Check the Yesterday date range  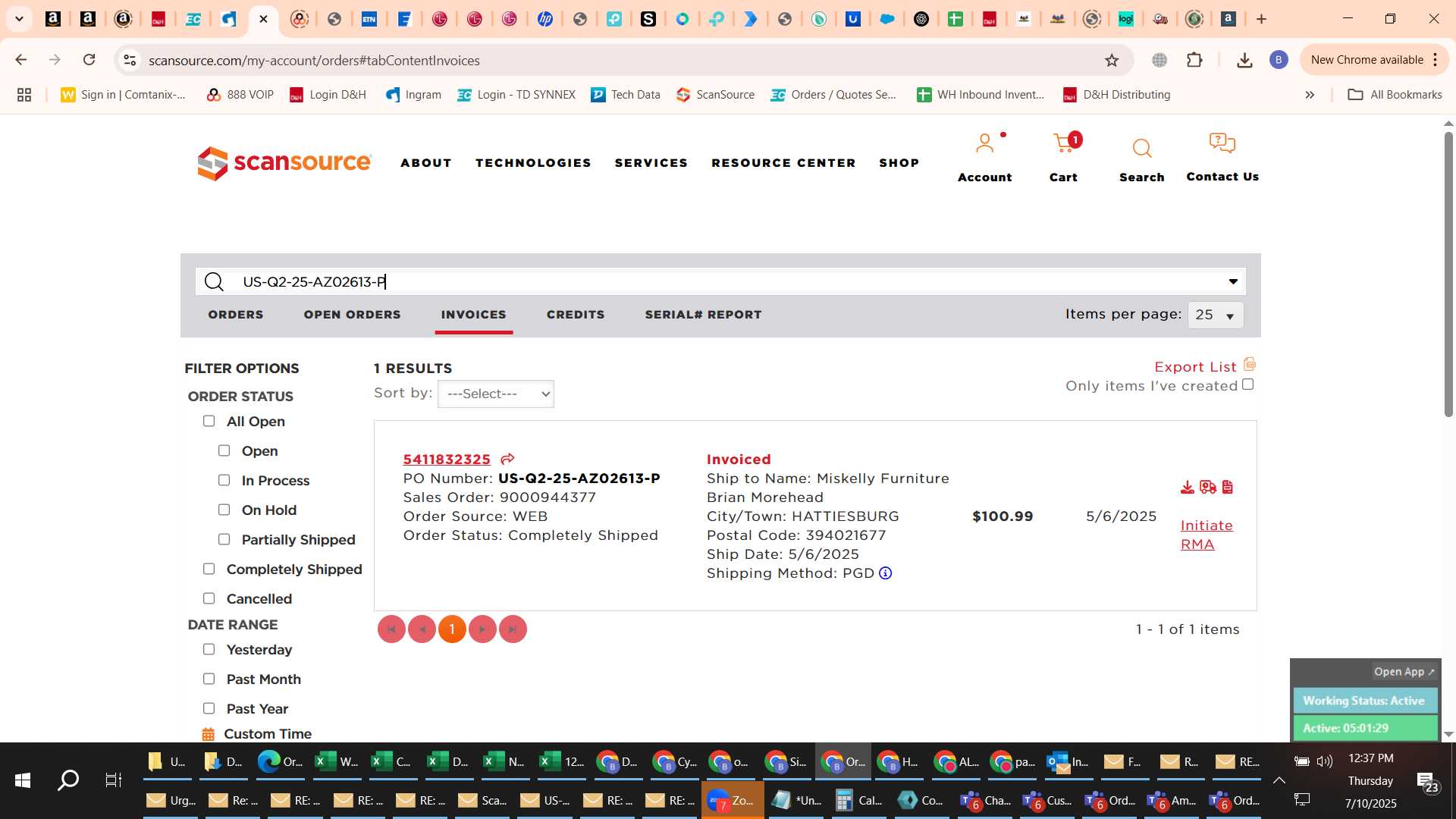pyautogui.click(x=209, y=649)
